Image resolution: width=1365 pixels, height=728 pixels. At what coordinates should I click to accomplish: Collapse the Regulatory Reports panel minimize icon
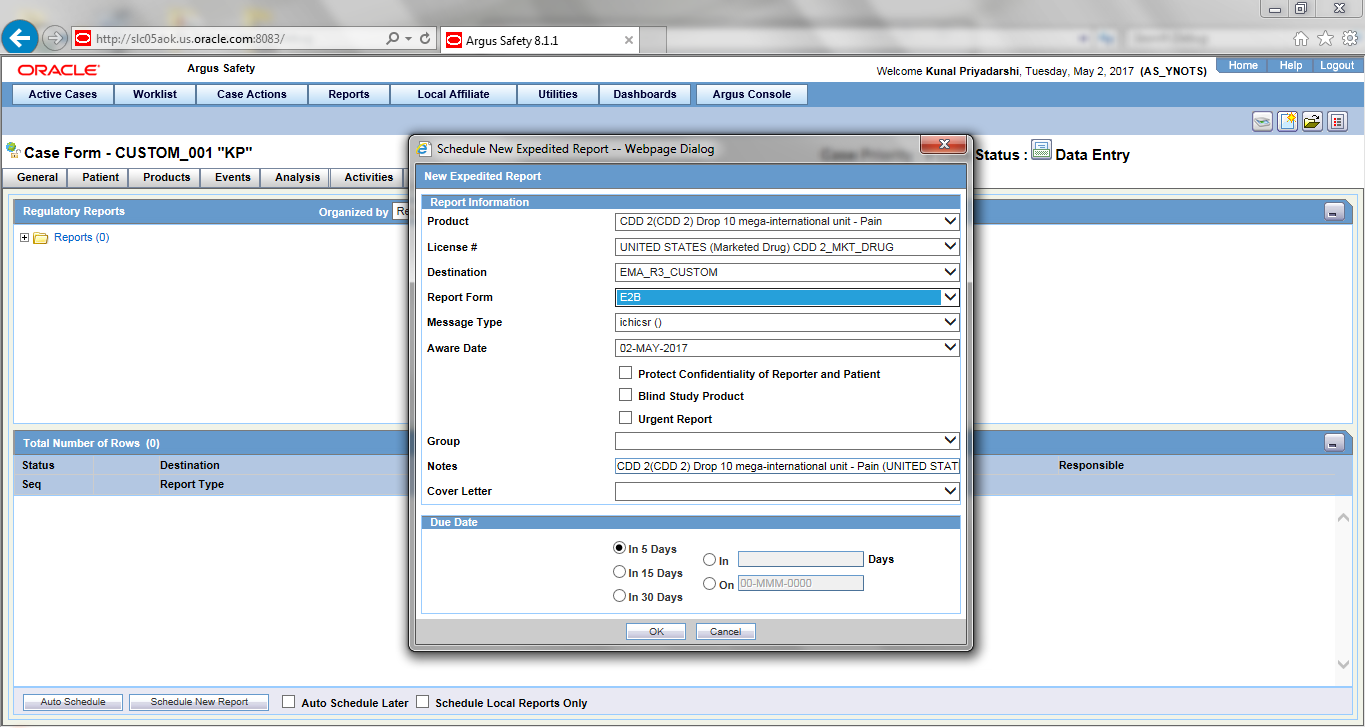1334,212
